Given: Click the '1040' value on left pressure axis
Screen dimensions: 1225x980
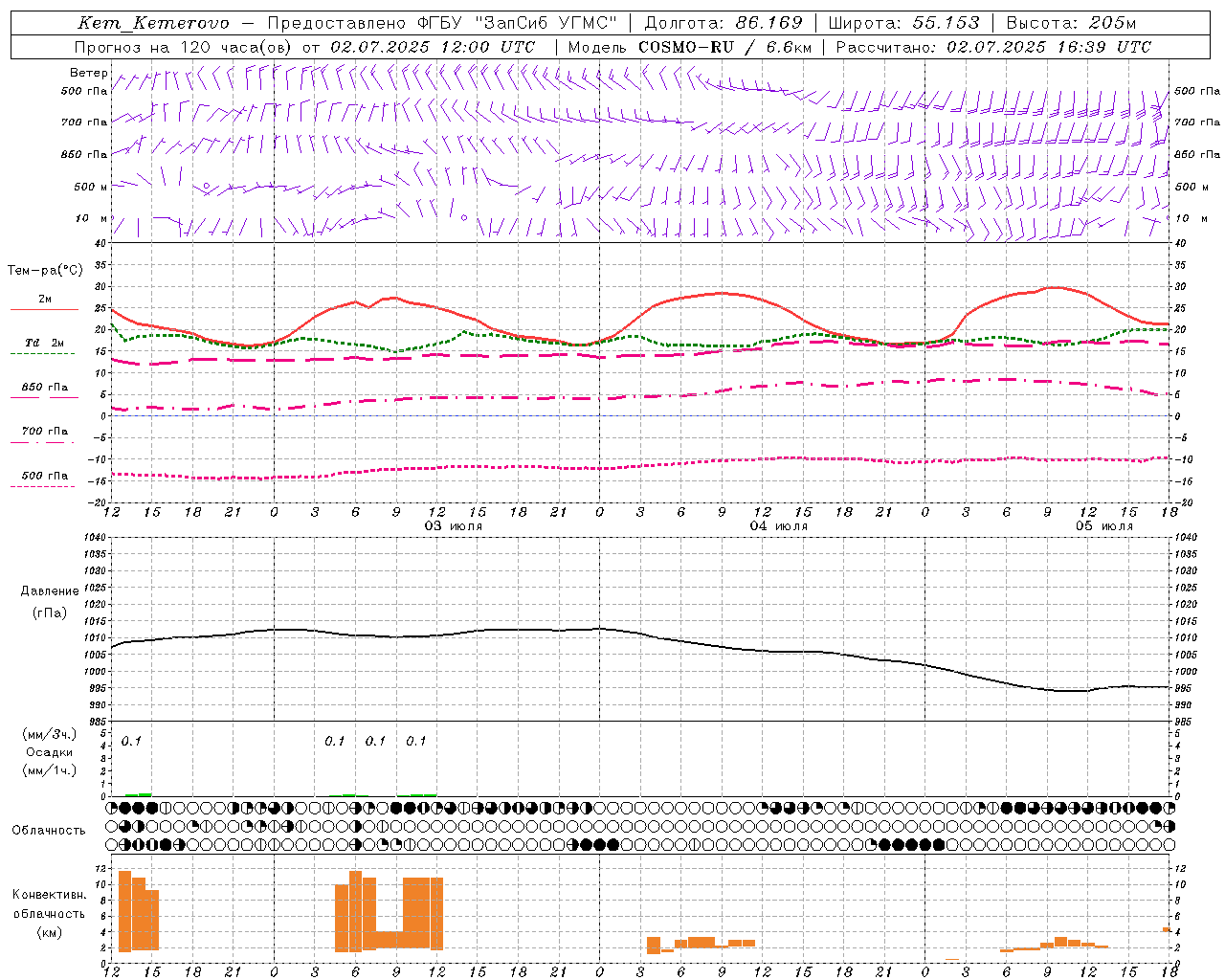Looking at the screenshot, I should click(x=94, y=537).
